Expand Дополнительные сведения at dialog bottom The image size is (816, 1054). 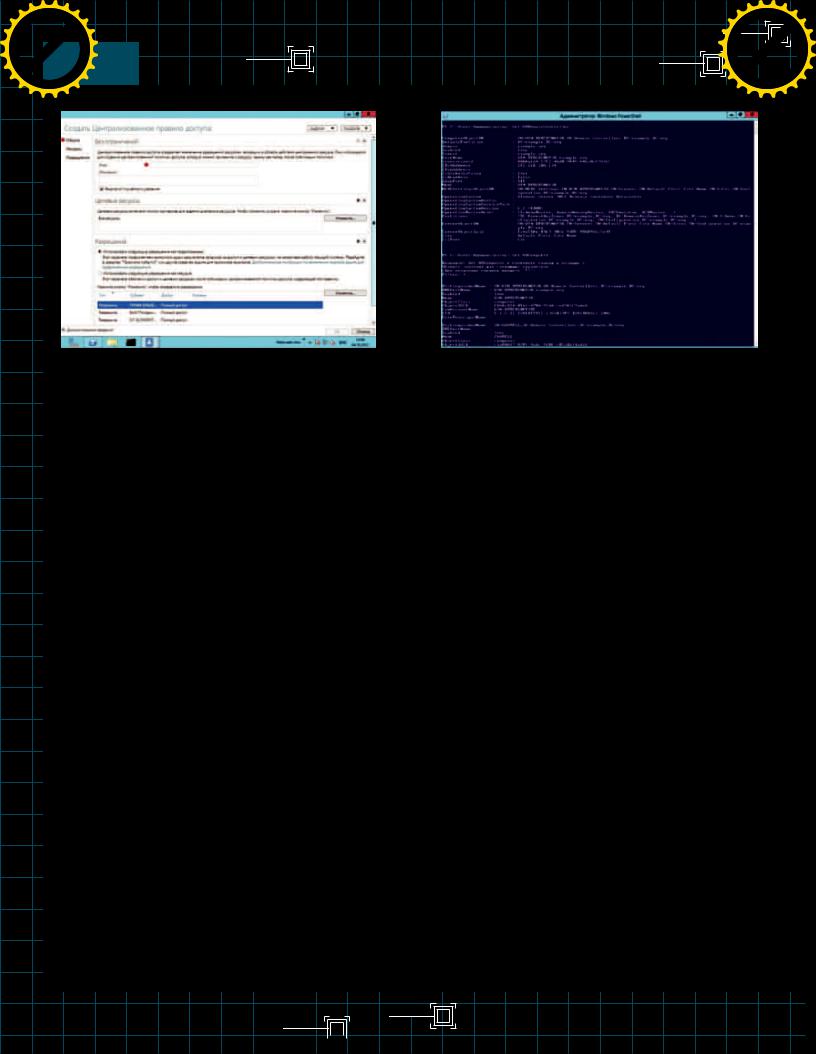[x=89, y=330]
